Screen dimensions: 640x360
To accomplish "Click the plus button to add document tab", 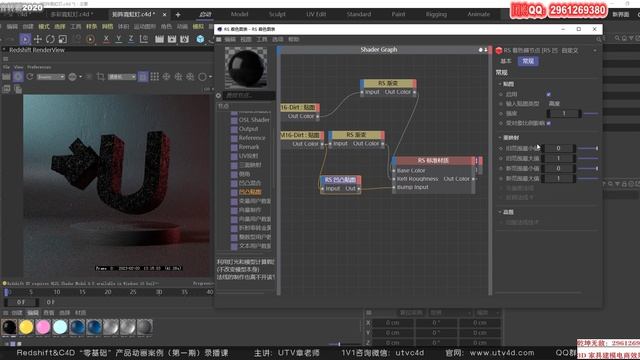I will pyautogui.click(x=178, y=15).
